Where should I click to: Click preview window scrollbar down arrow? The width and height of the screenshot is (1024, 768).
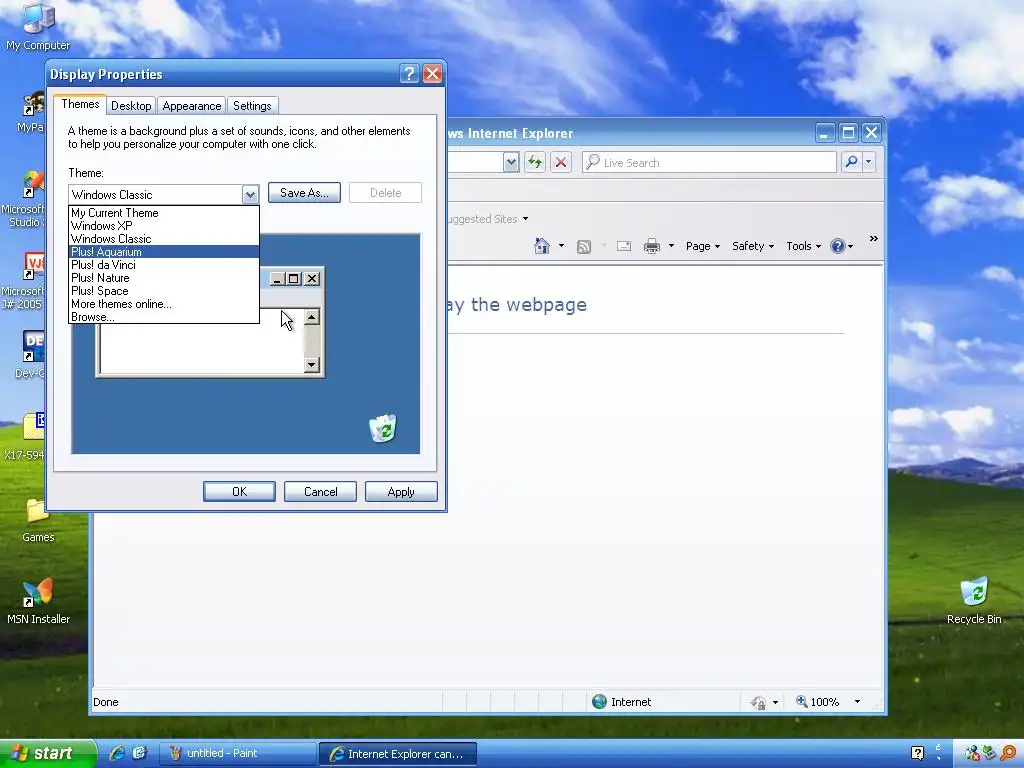pyautogui.click(x=312, y=364)
